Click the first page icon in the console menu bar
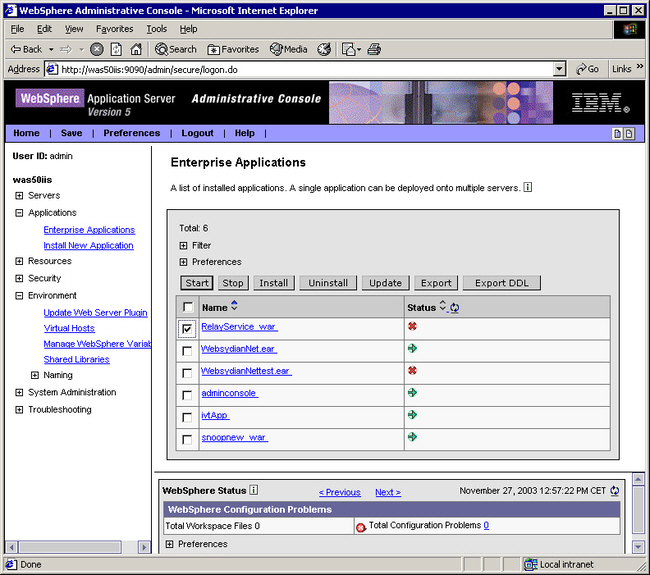This screenshot has width=650, height=575. (617, 133)
